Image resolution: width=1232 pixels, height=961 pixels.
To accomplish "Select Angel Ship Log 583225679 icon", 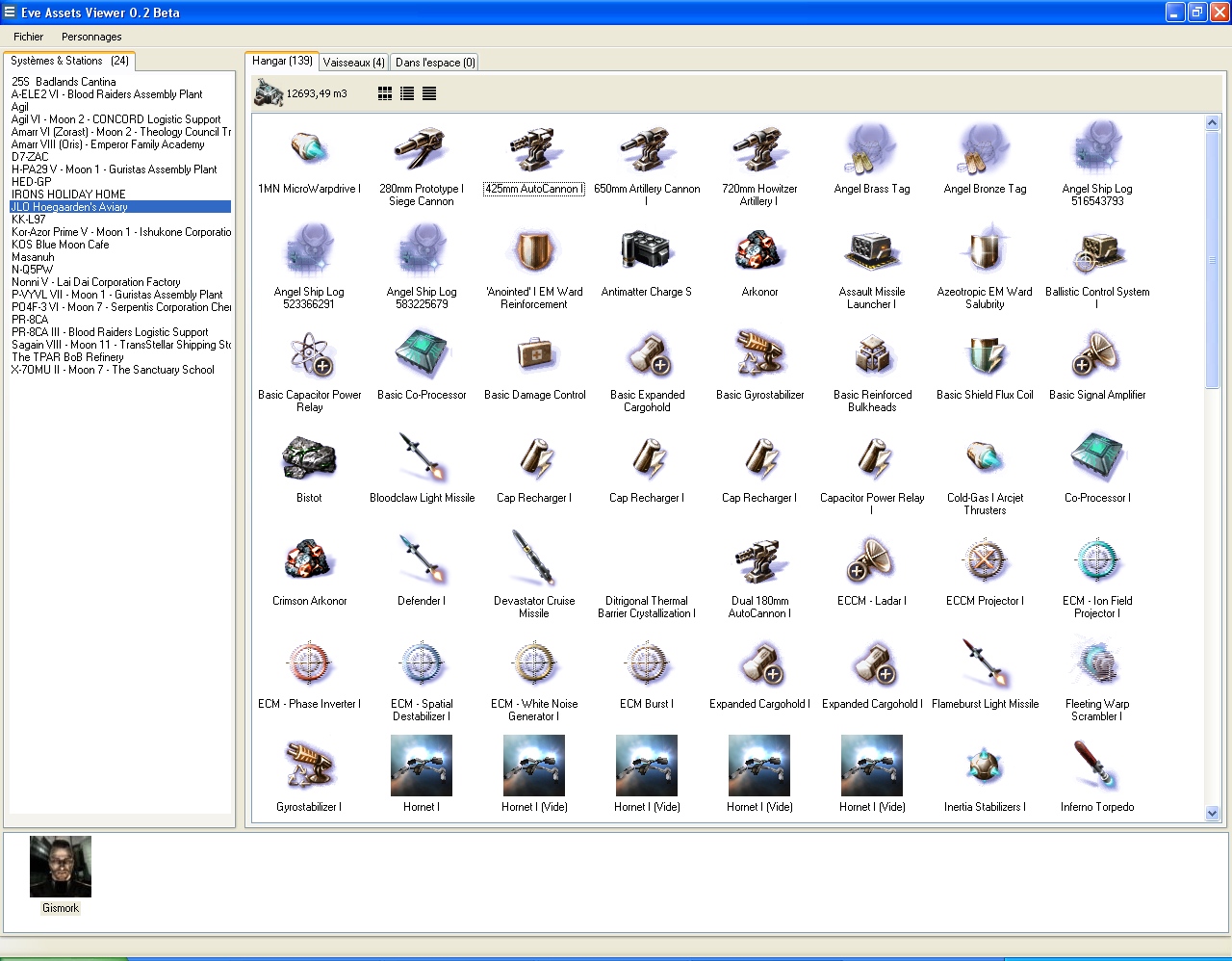I will (422, 252).
